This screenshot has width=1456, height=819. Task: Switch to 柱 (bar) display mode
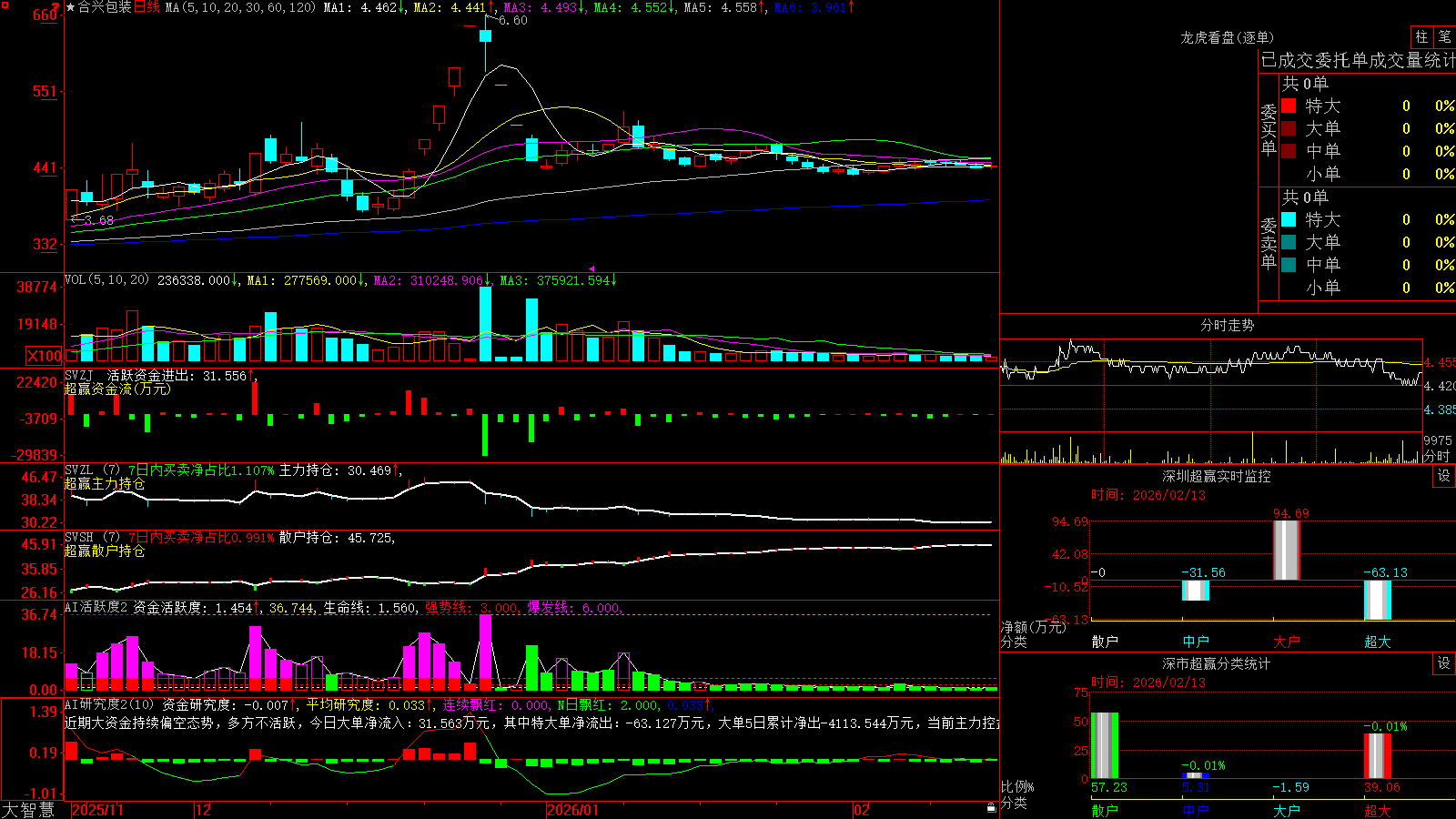(1421, 37)
